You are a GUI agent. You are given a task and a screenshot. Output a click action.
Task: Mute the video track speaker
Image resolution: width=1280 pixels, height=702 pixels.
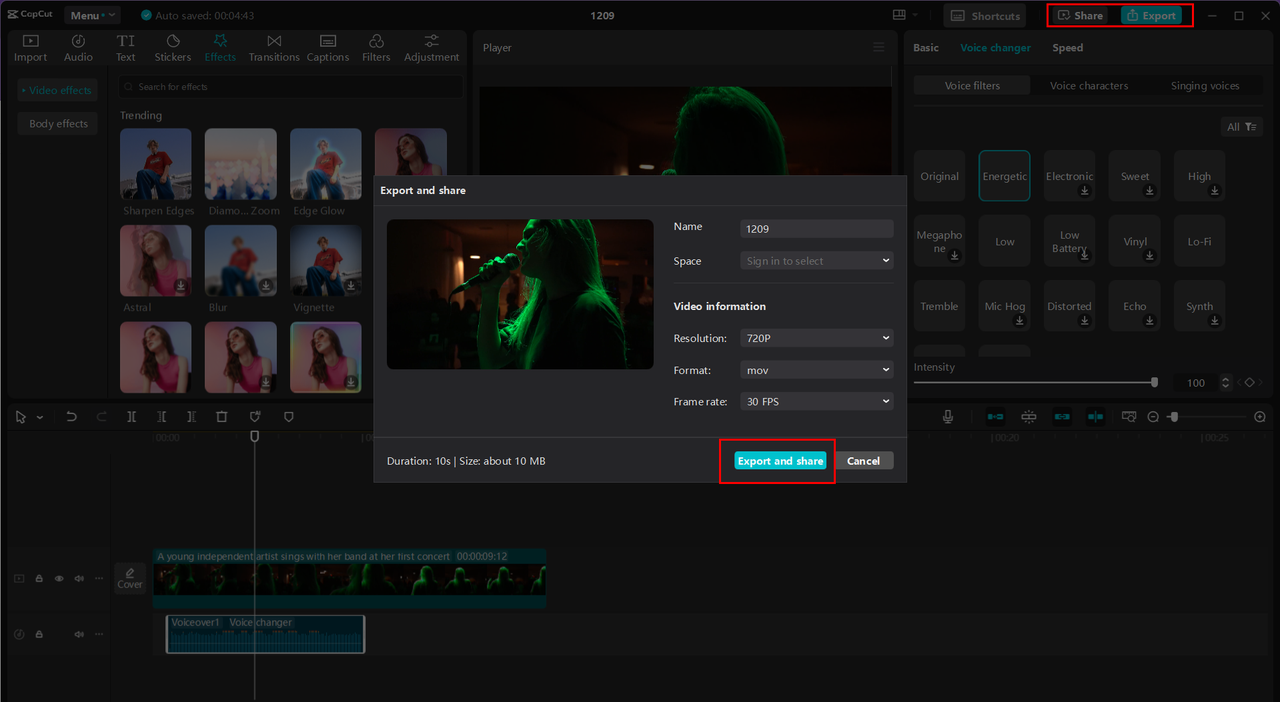(x=79, y=579)
